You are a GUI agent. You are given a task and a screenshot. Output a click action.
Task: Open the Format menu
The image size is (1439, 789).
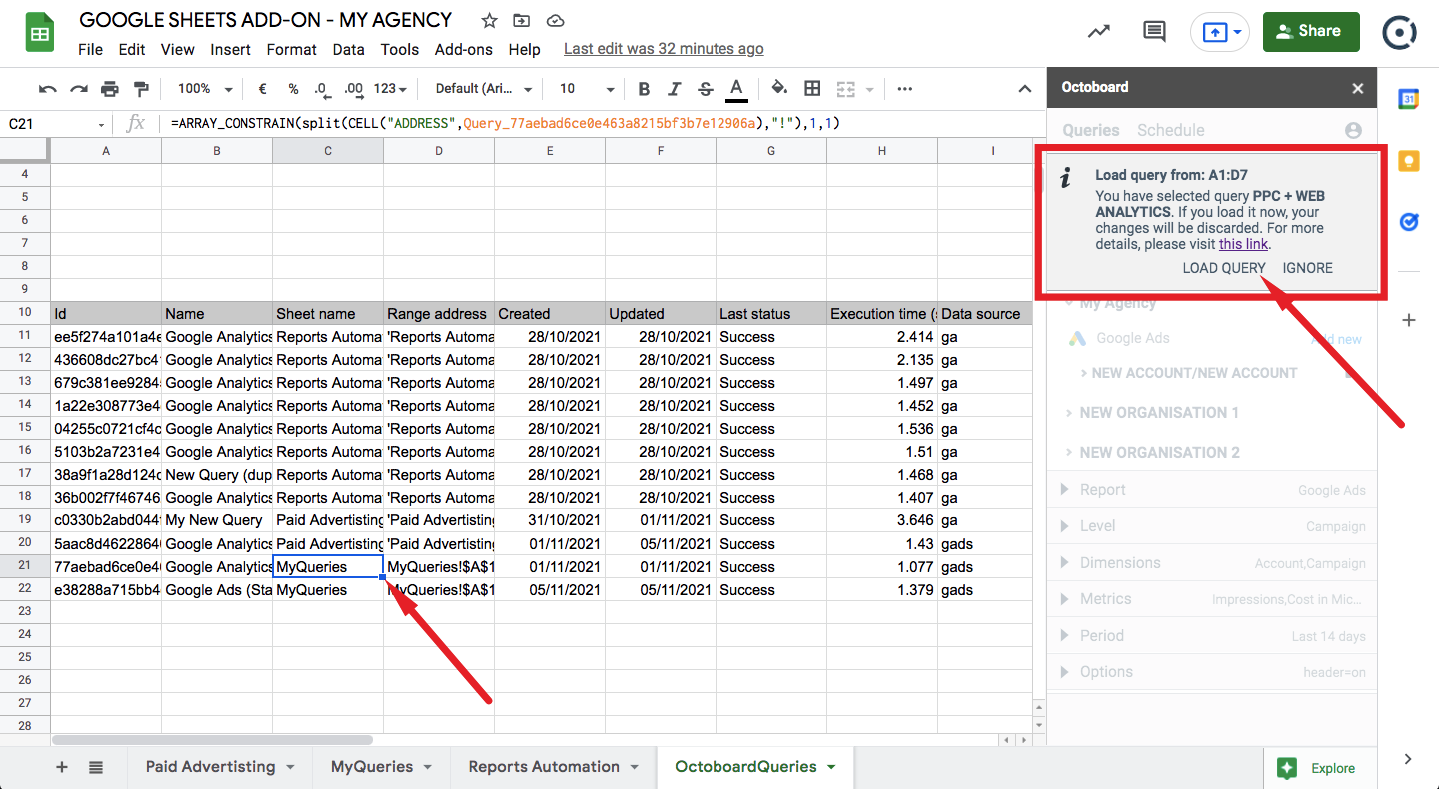point(291,49)
